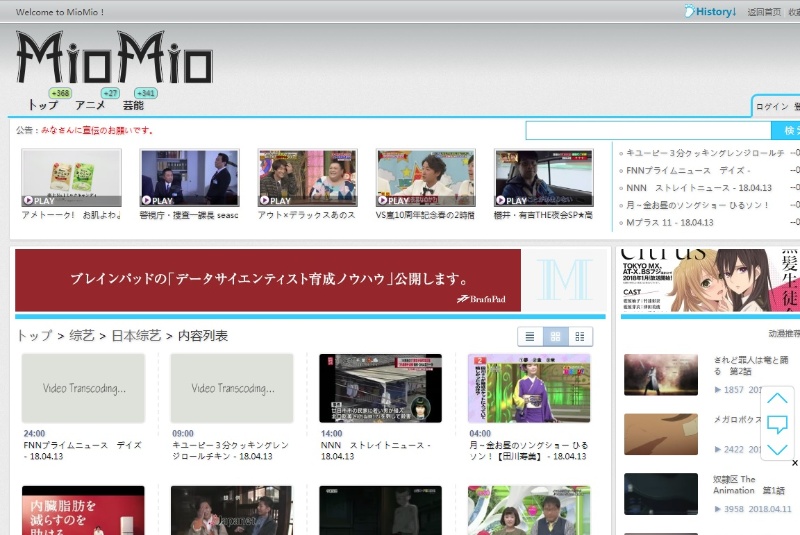
Task: Click the MioMio site logo
Action: click(x=114, y=59)
